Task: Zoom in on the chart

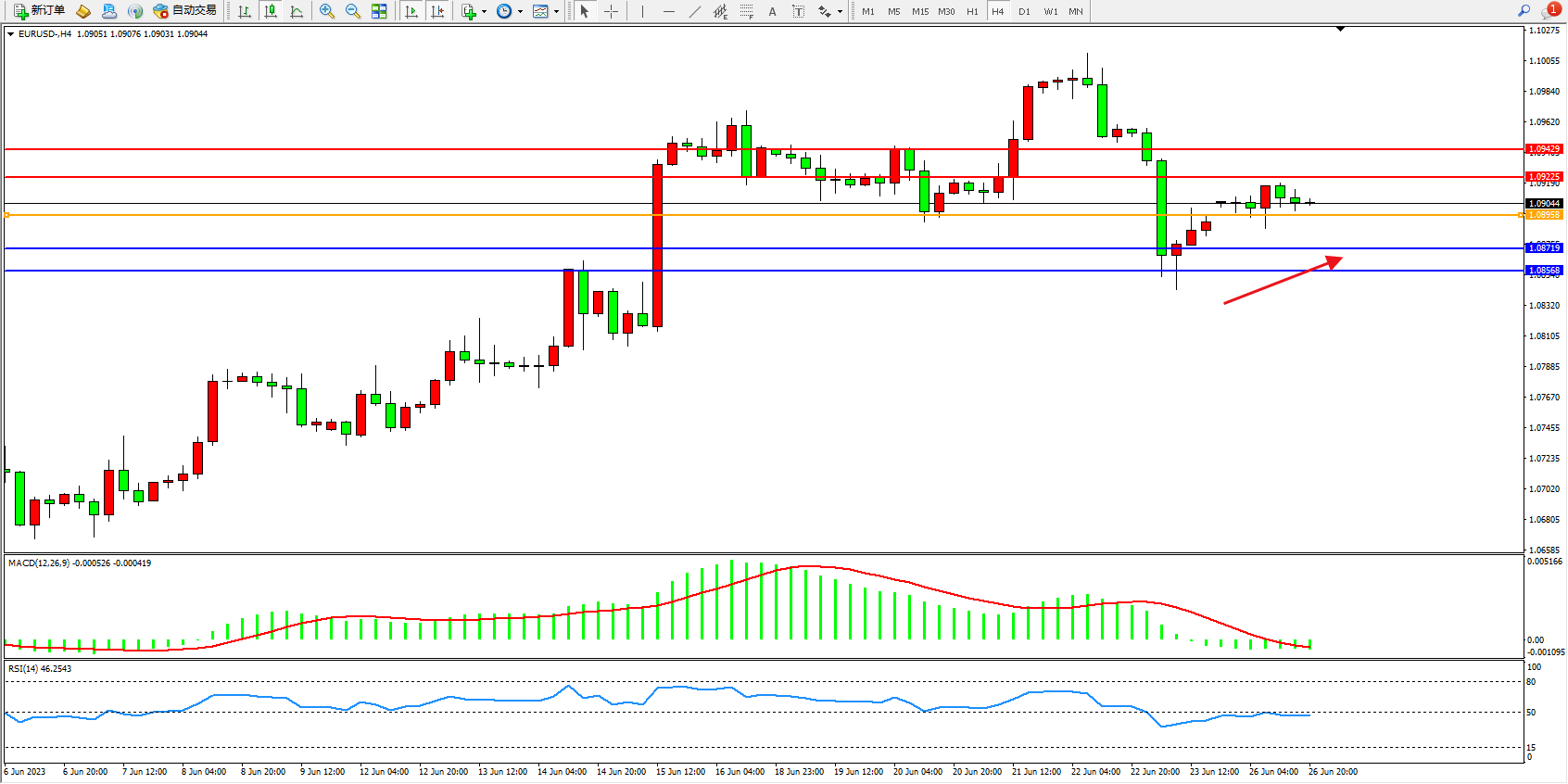Action: [327, 11]
